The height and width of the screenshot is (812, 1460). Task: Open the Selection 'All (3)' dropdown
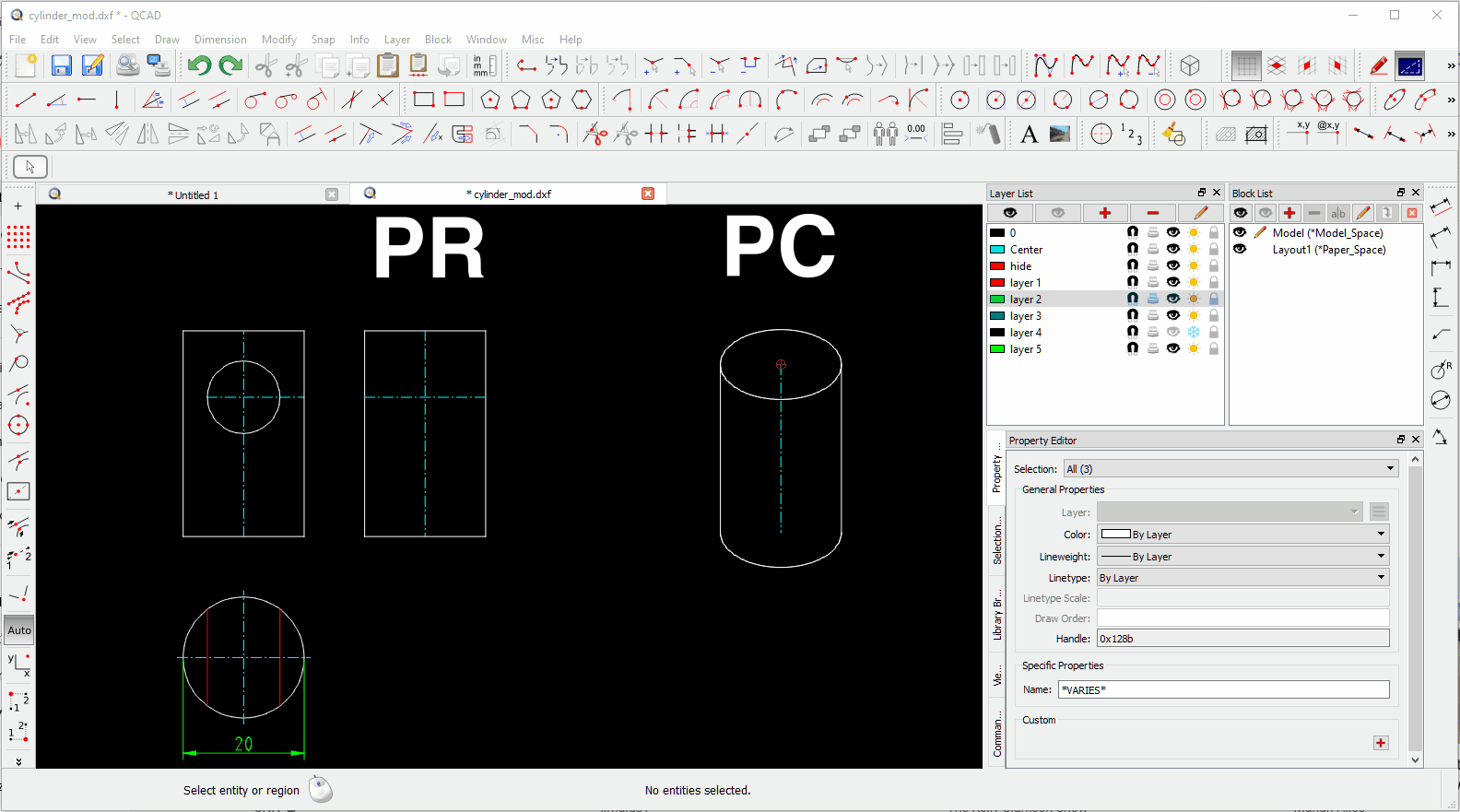point(1230,469)
